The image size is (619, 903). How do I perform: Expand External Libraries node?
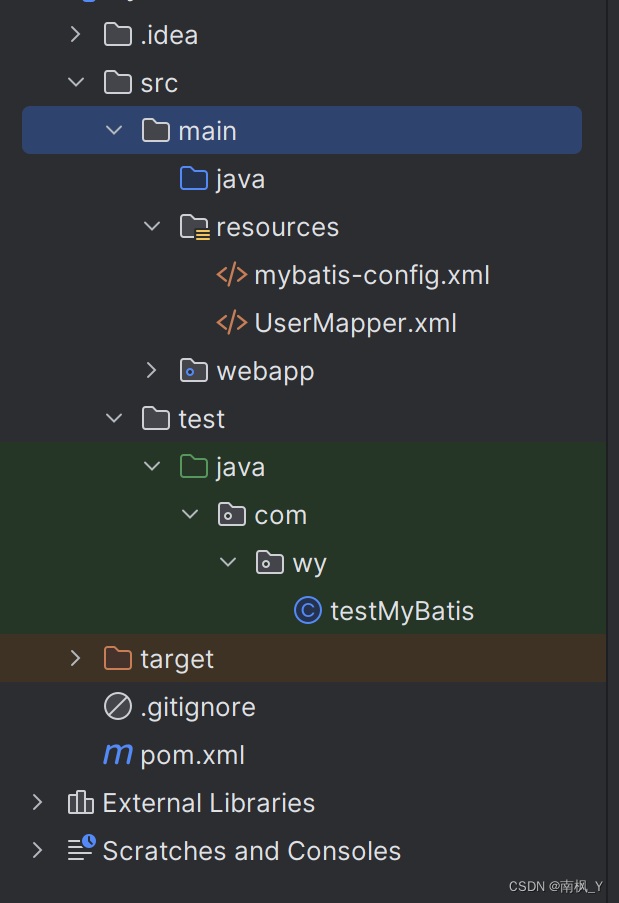37,803
